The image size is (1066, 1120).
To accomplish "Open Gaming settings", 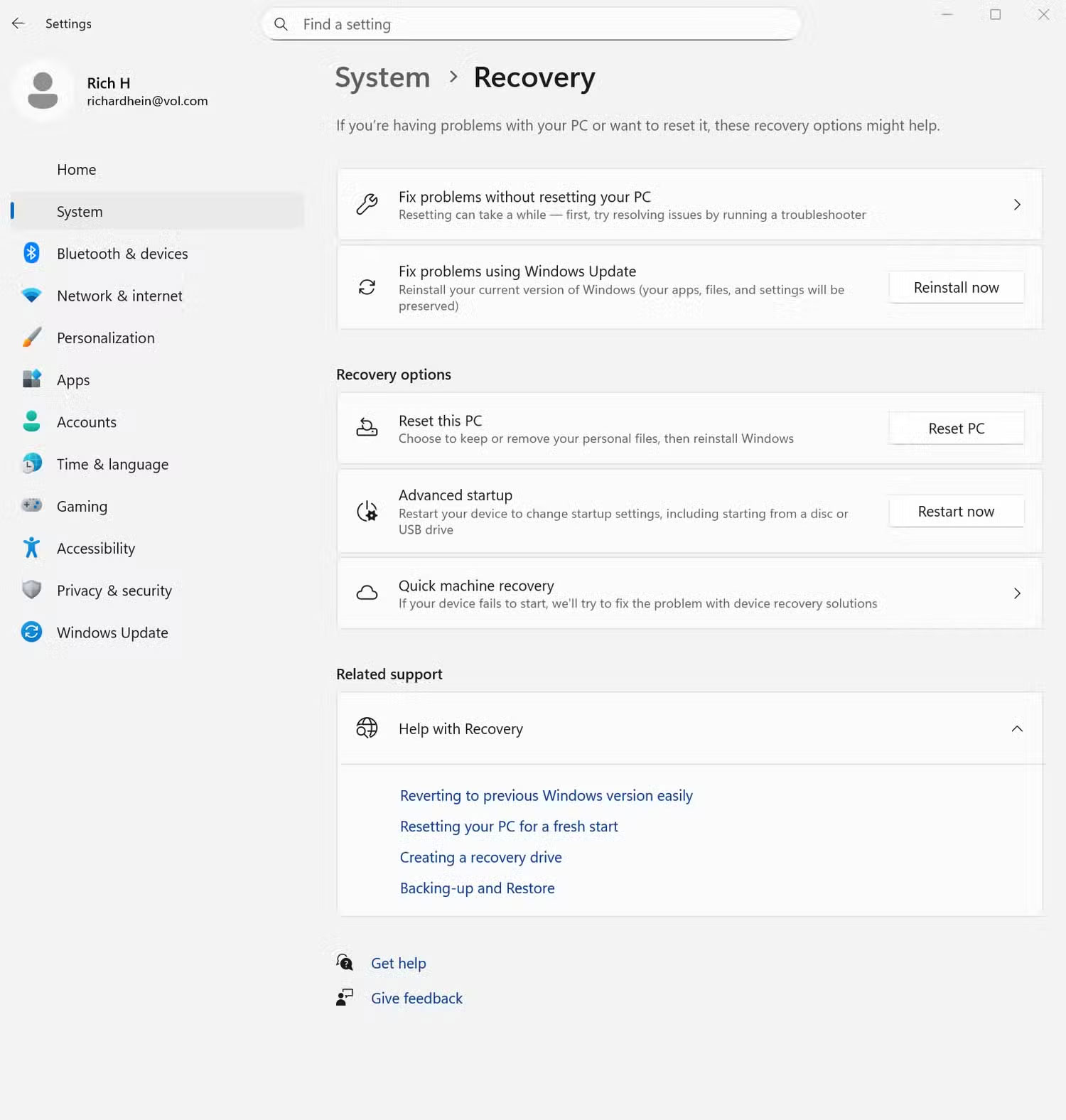I will [158, 506].
